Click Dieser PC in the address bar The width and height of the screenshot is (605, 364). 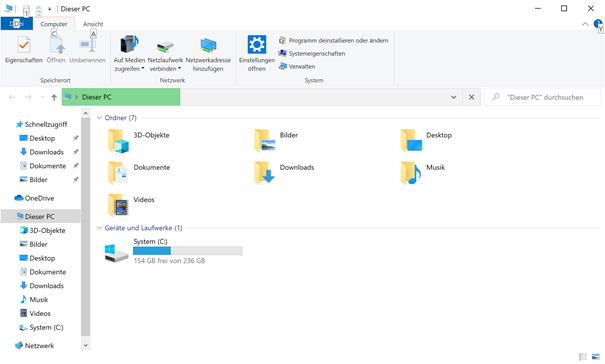point(96,97)
